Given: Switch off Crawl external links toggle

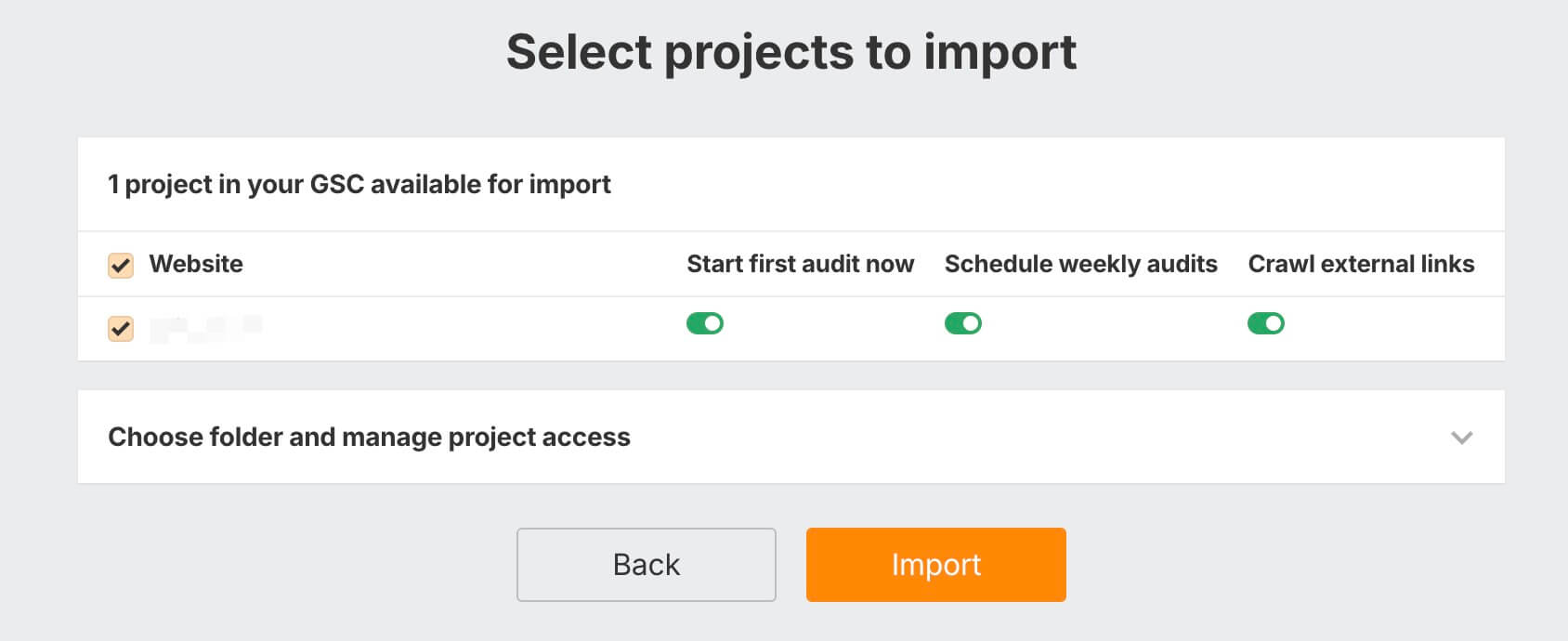Looking at the screenshot, I should pos(1266,323).
